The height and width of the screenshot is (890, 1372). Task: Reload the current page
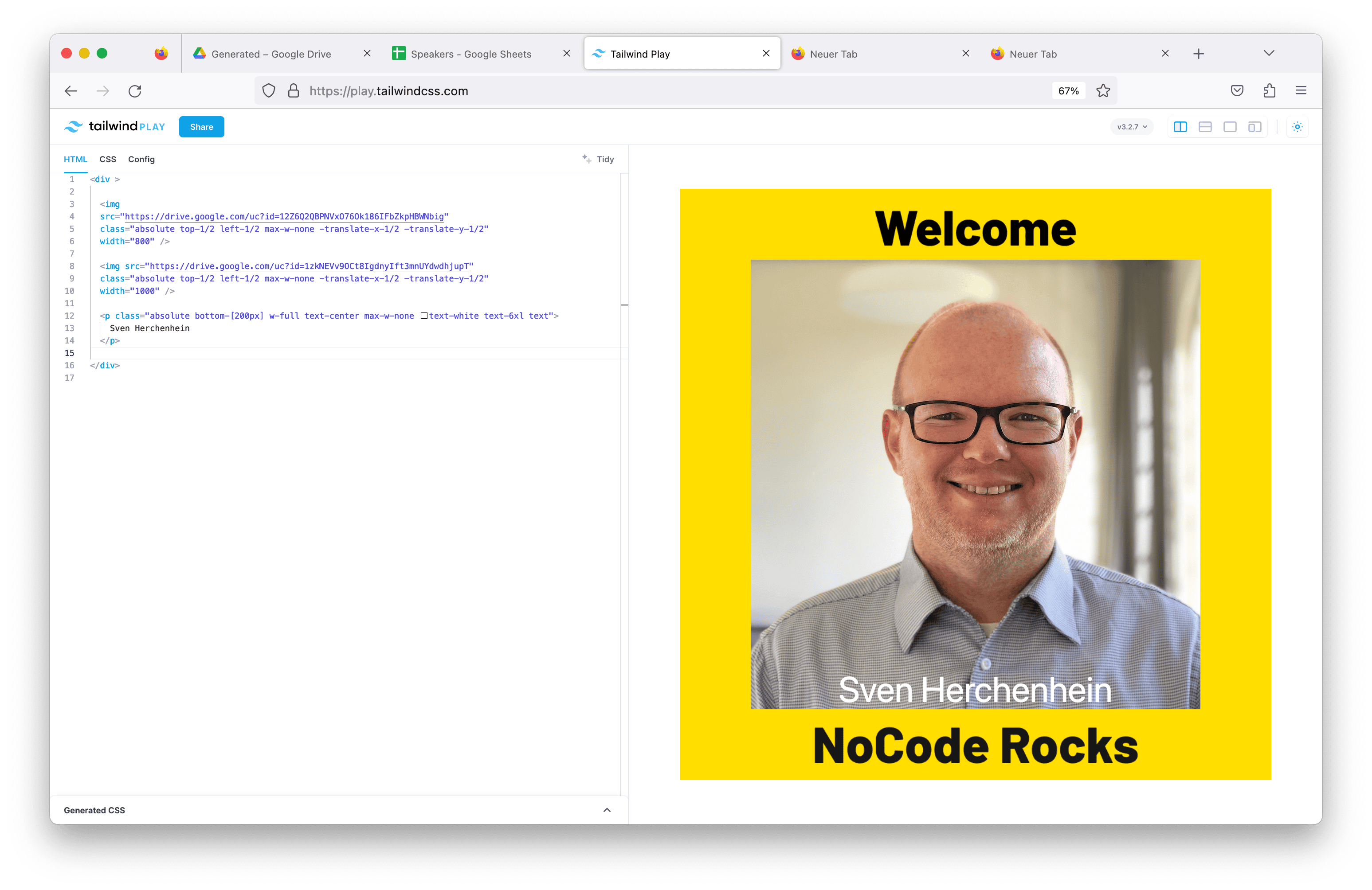pos(135,91)
